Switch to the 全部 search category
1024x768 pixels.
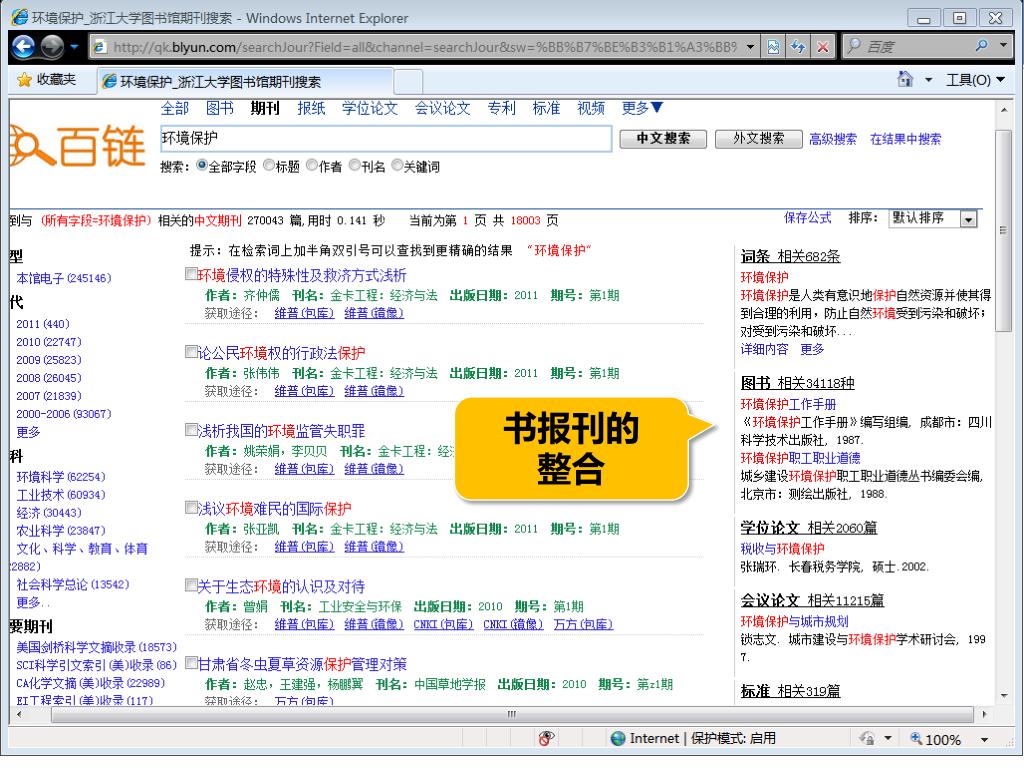pyautogui.click(x=175, y=108)
